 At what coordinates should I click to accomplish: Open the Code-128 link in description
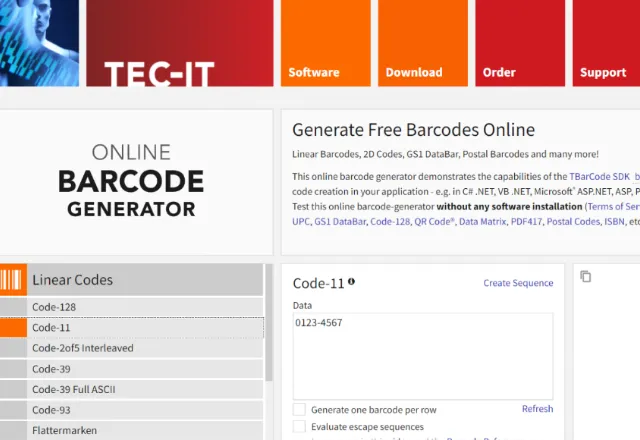click(x=390, y=221)
